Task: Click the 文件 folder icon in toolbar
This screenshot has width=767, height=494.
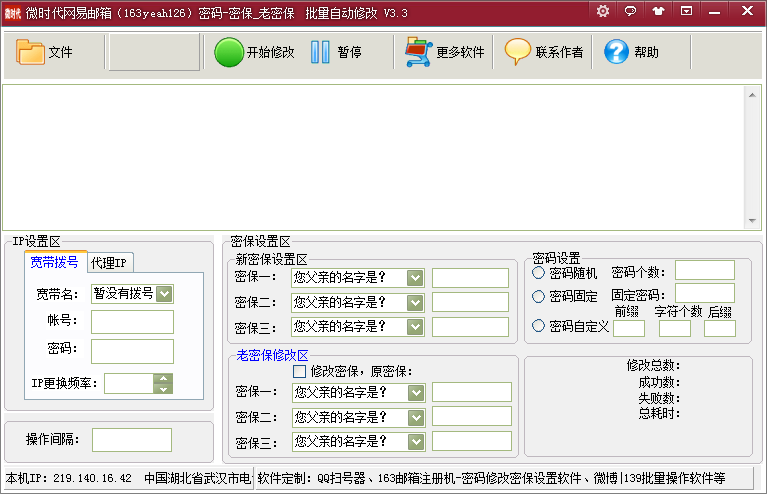Action: click(x=31, y=53)
